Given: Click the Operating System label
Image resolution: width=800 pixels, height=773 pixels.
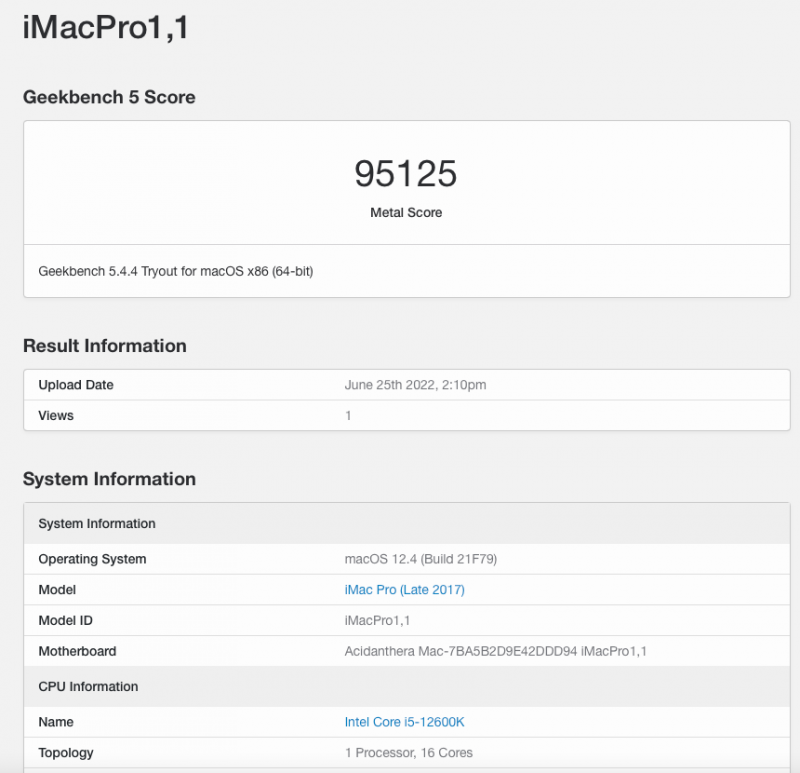Looking at the screenshot, I should (x=92, y=559).
